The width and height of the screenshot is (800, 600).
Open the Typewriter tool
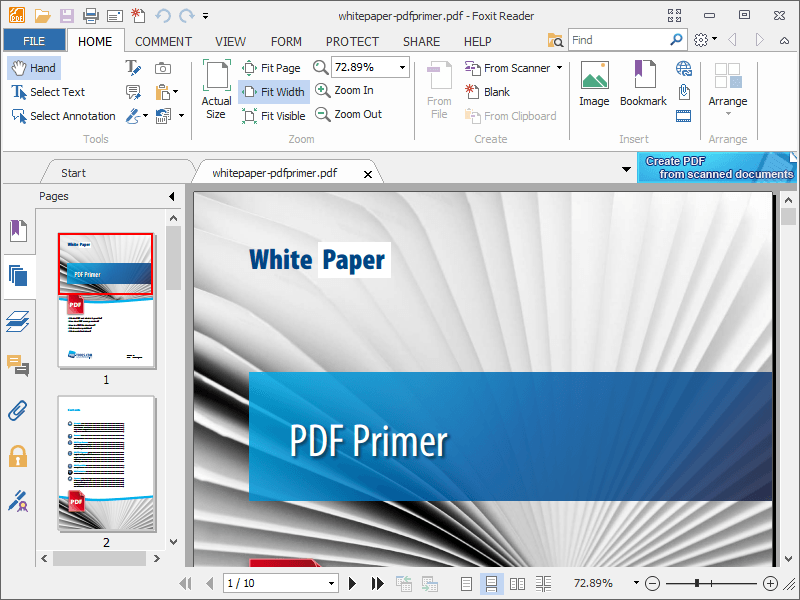click(133, 68)
